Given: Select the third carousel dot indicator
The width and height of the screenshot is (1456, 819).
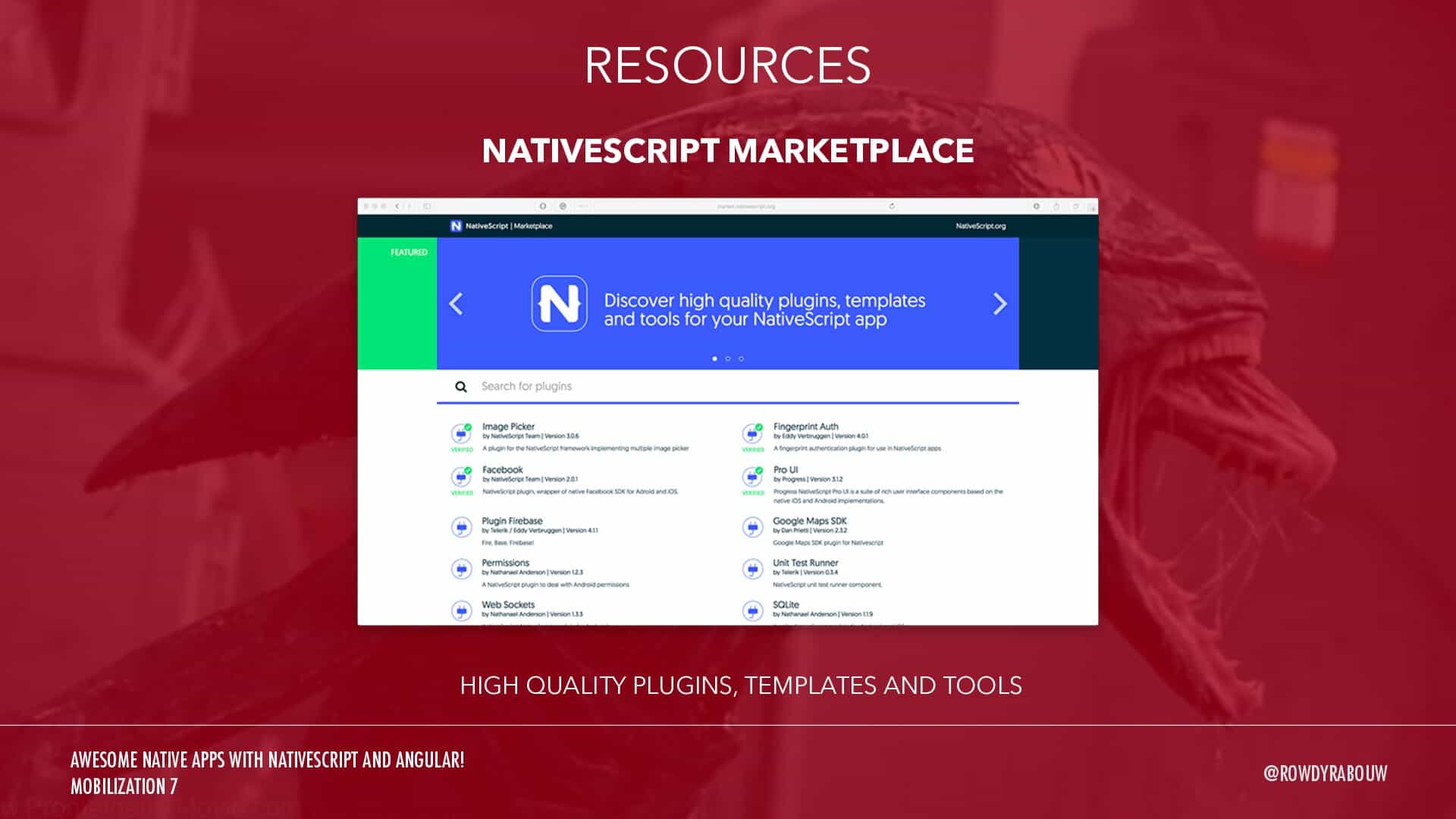Looking at the screenshot, I should [x=741, y=359].
